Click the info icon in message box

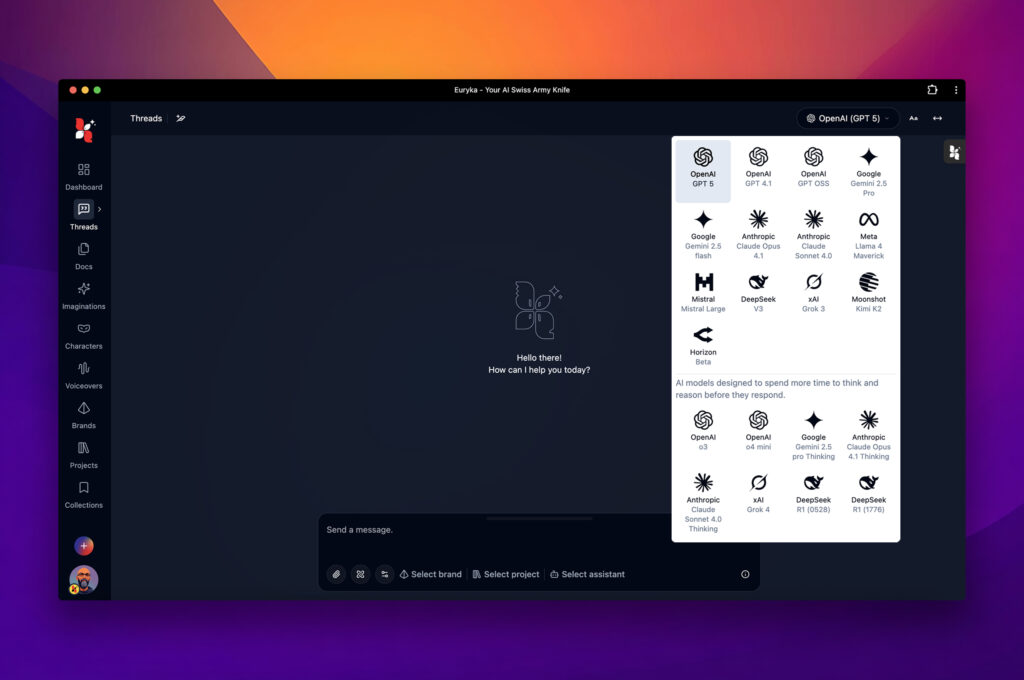point(745,574)
